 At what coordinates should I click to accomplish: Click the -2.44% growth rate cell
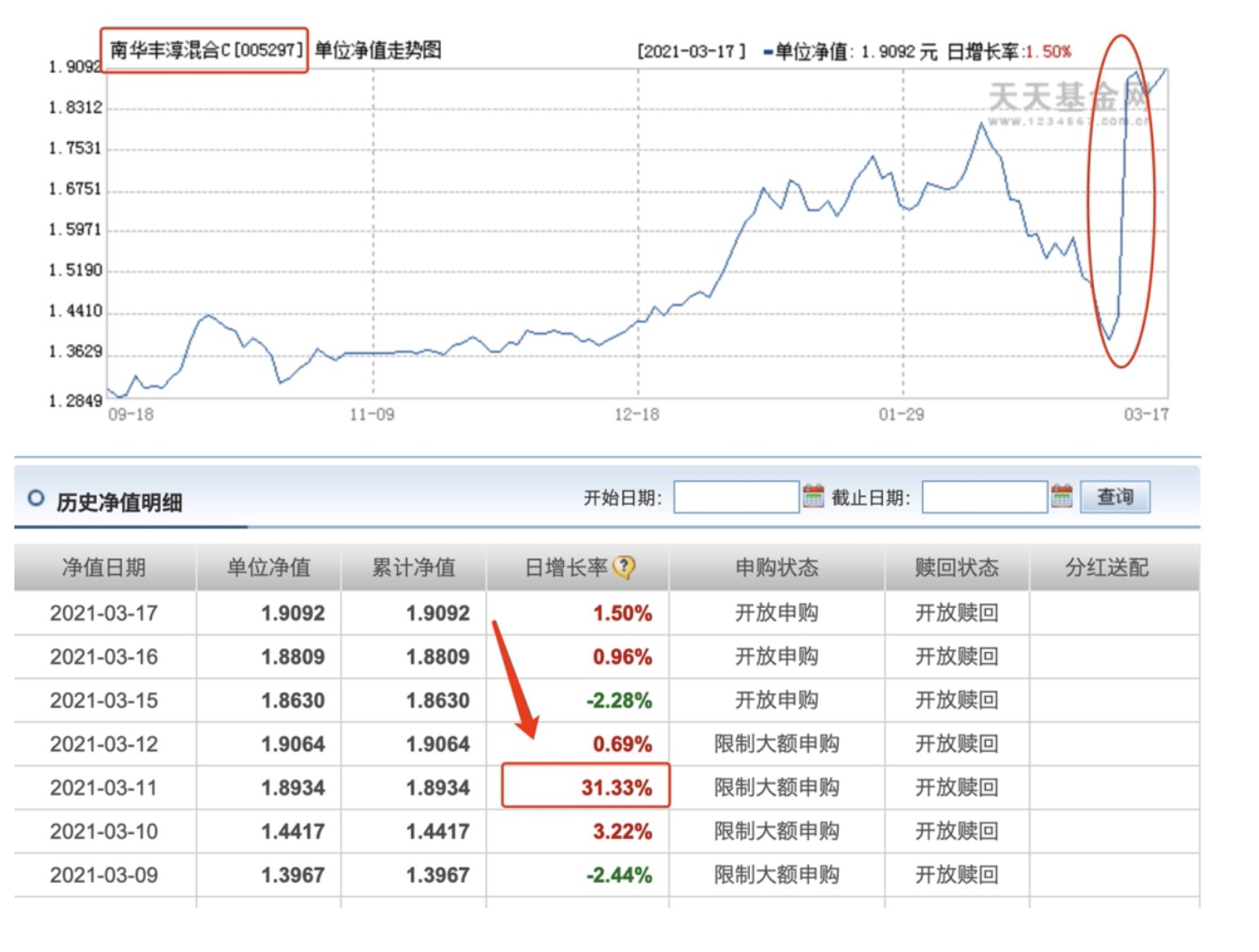point(619,875)
